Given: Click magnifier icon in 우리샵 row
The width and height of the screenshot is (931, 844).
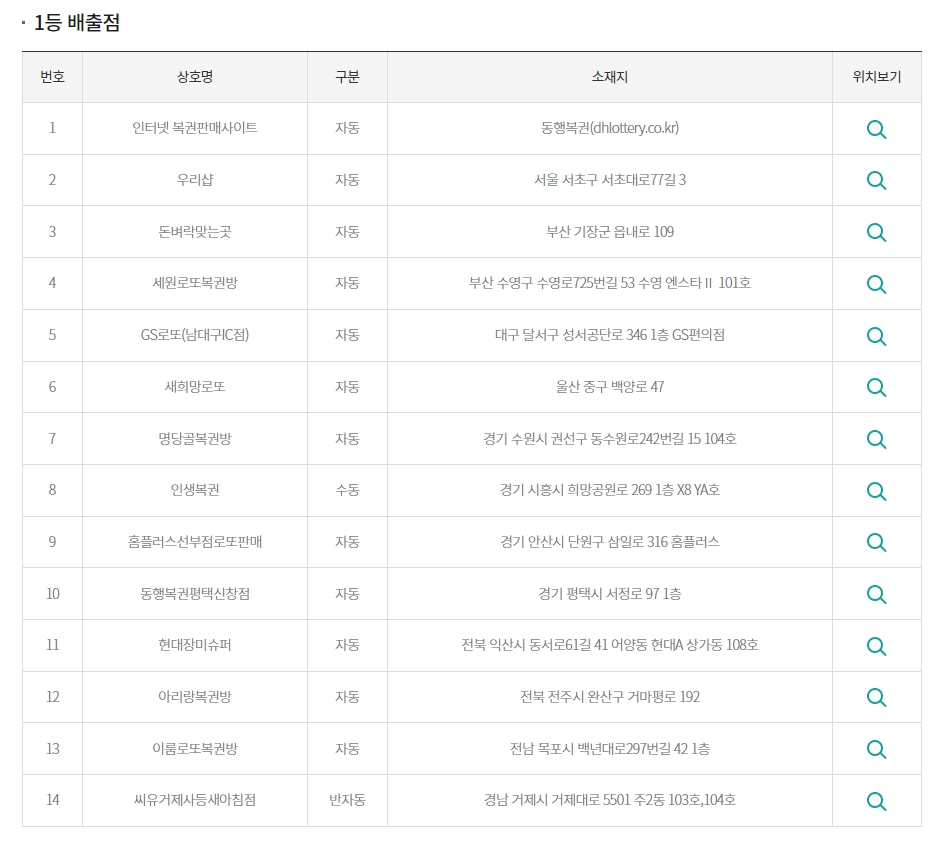Looking at the screenshot, I should coord(876,180).
